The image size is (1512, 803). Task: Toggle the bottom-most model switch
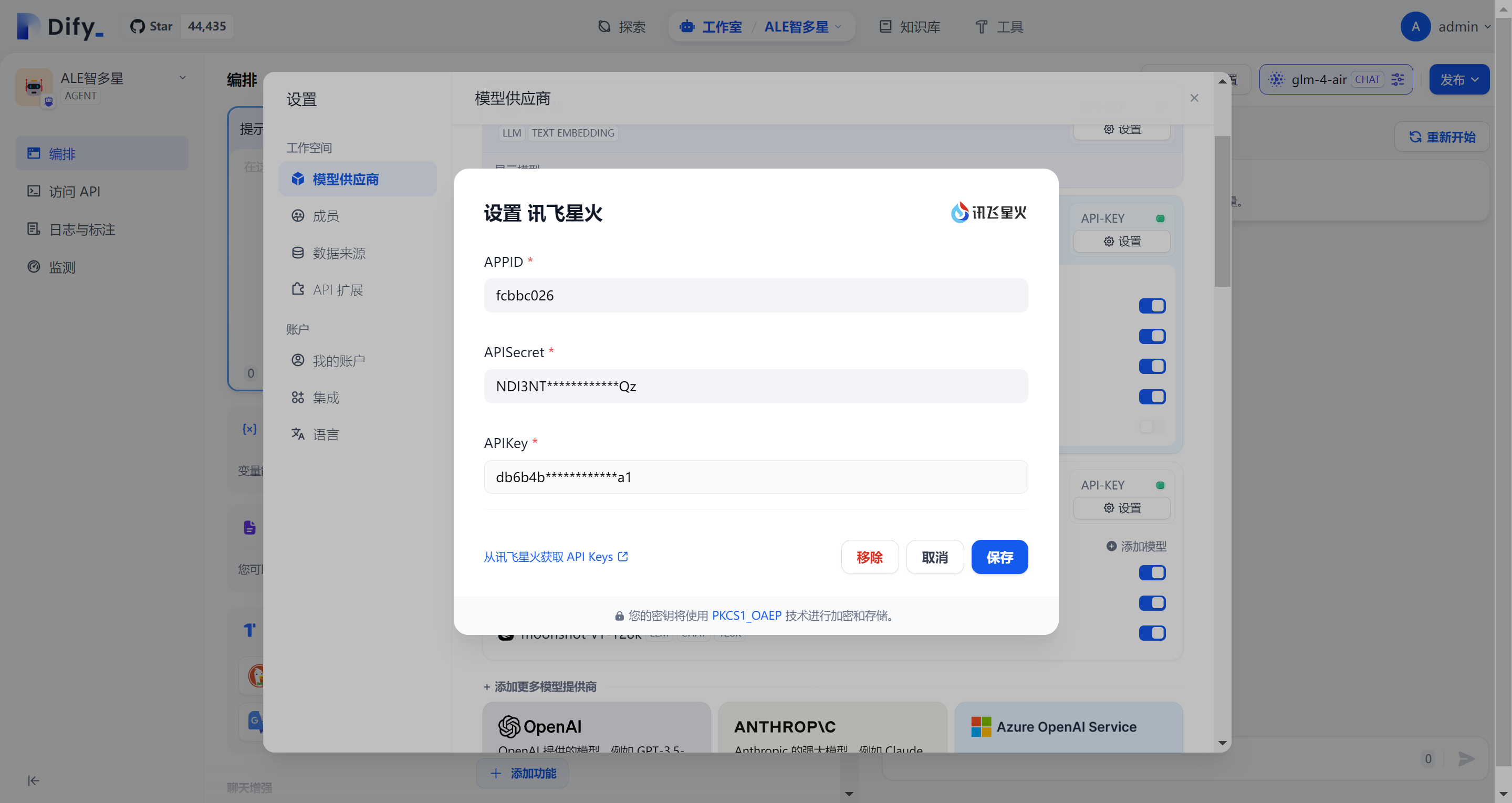tap(1152, 633)
